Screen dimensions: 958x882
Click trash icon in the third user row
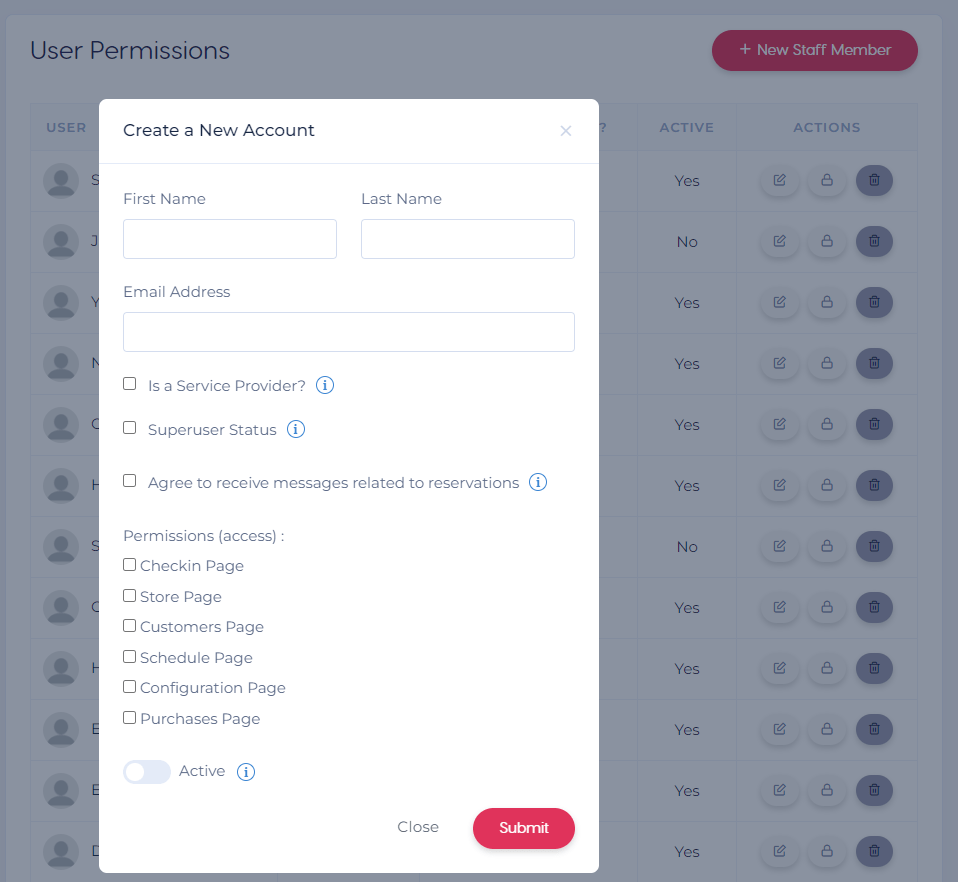click(874, 302)
